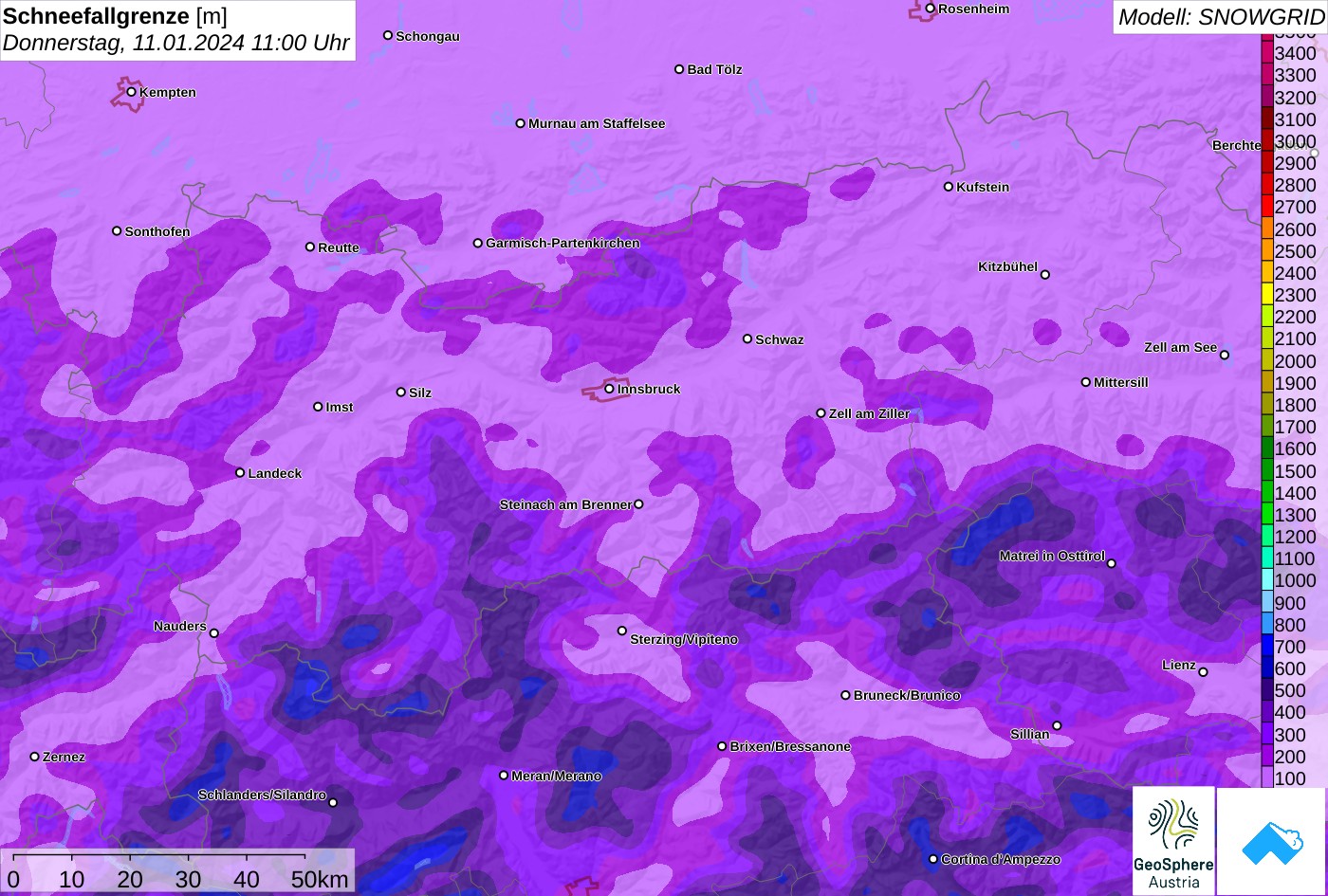Click the "Schongau" town label

[x=428, y=37]
